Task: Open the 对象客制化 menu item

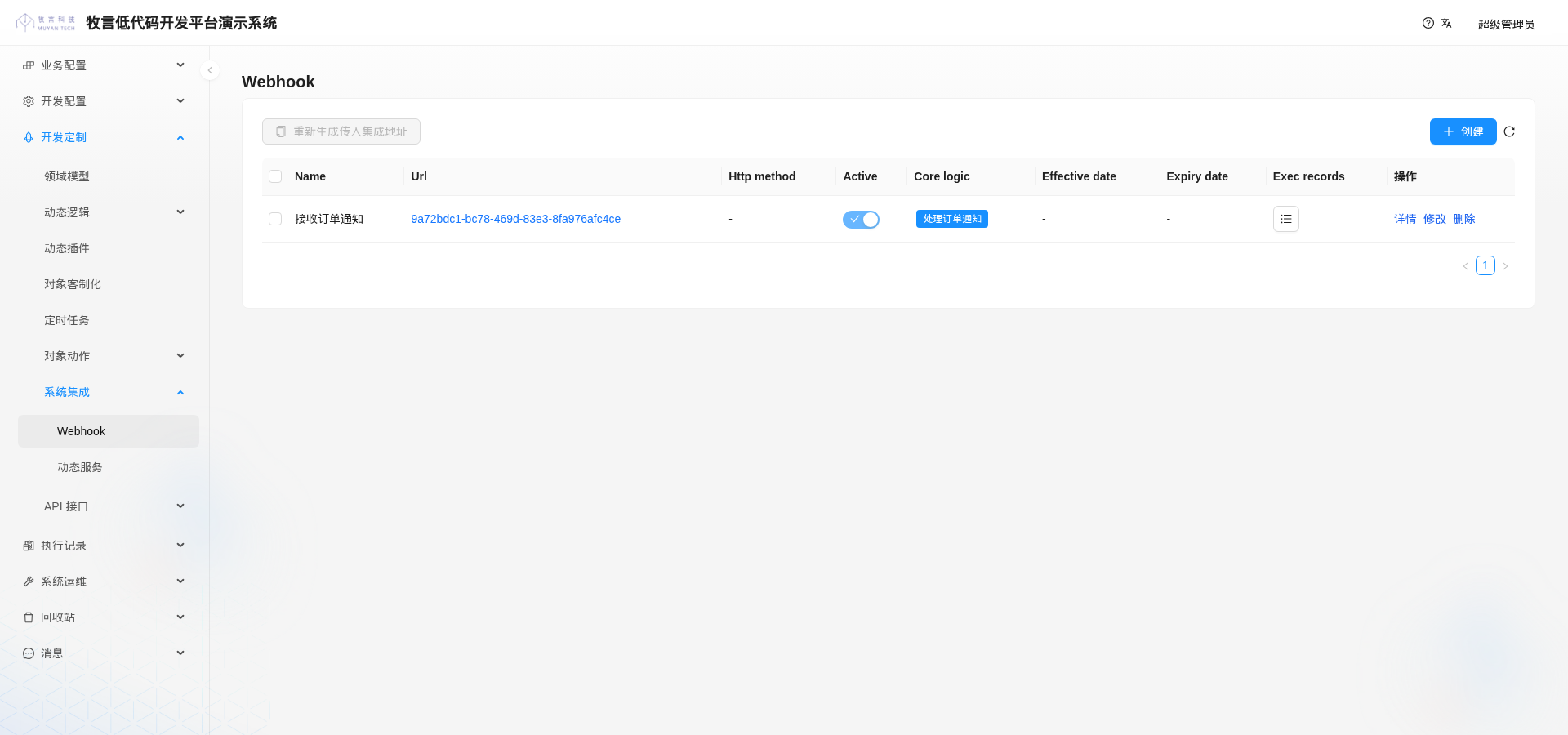Action: pos(109,284)
